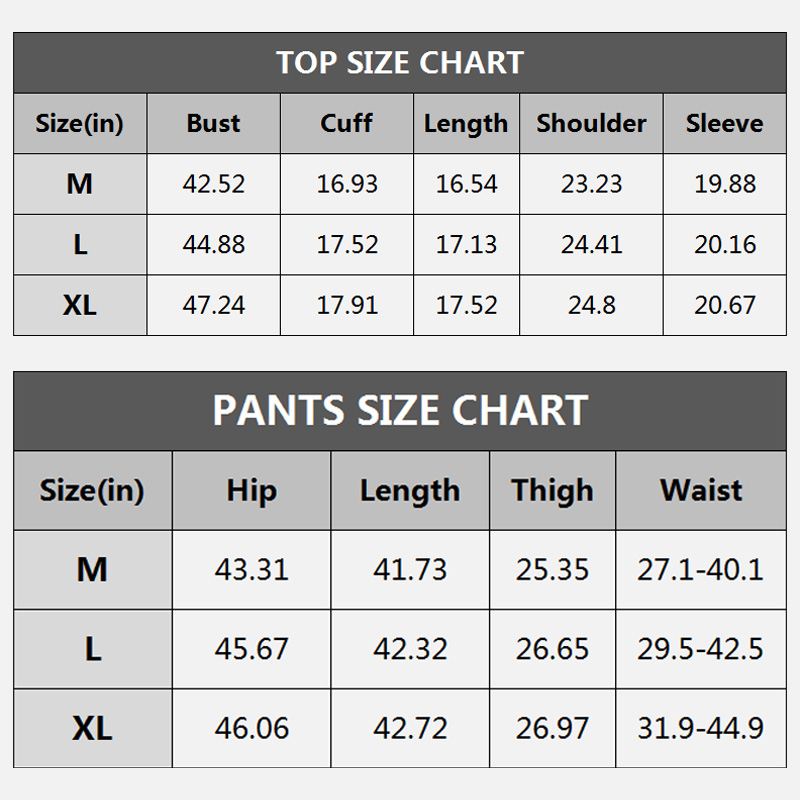Click the Sleeve column header
The image size is (800, 800).
pos(724,124)
